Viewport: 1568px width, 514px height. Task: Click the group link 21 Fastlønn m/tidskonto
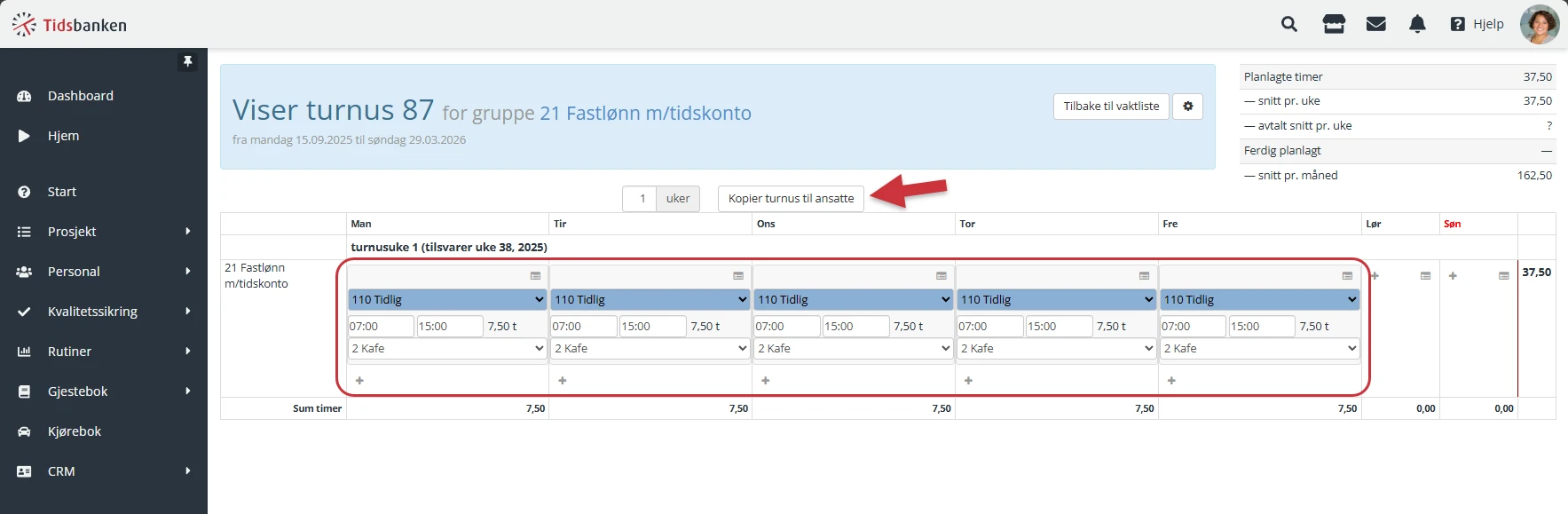(645, 114)
